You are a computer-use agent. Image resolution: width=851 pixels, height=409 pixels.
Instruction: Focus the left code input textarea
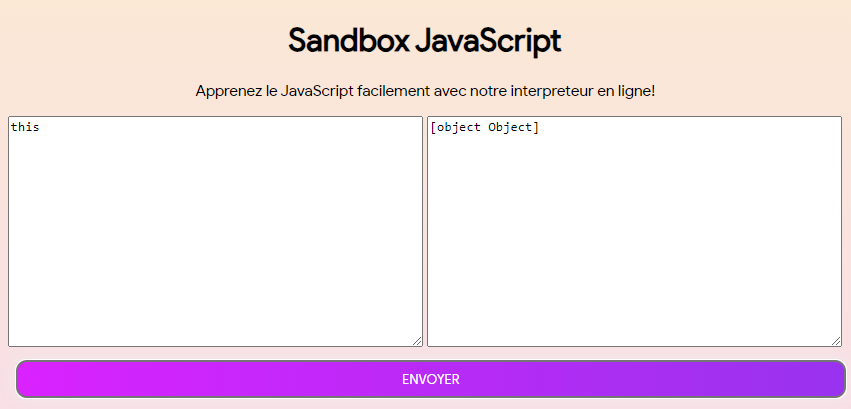pyautogui.click(x=215, y=231)
